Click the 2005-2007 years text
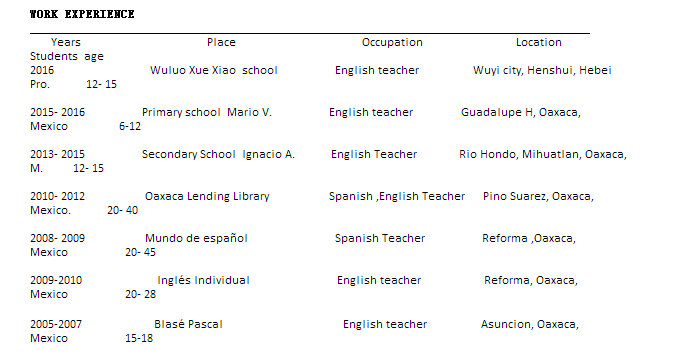 (x=56, y=324)
